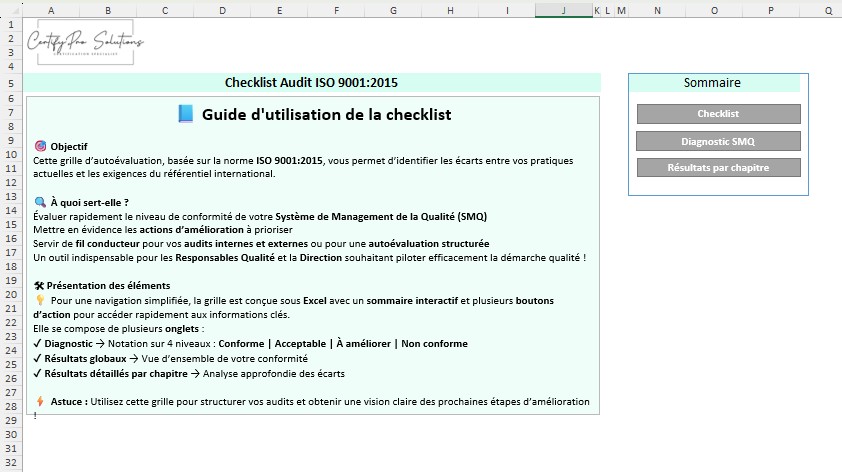The width and height of the screenshot is (842, 472).
Task: Click the line Mettre en évidence les actions
Action: 163,230
